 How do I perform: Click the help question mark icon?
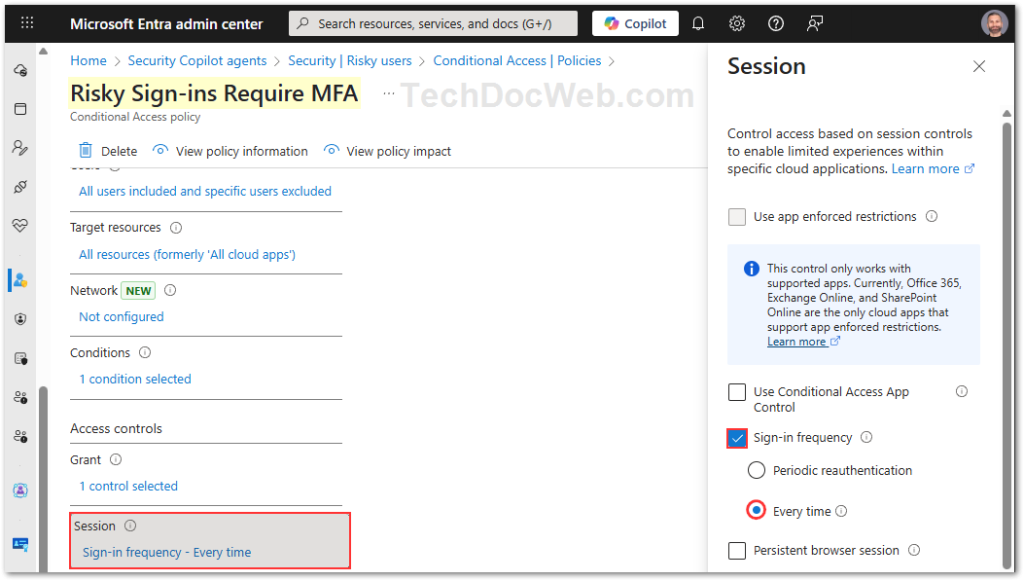coord(776,23)
